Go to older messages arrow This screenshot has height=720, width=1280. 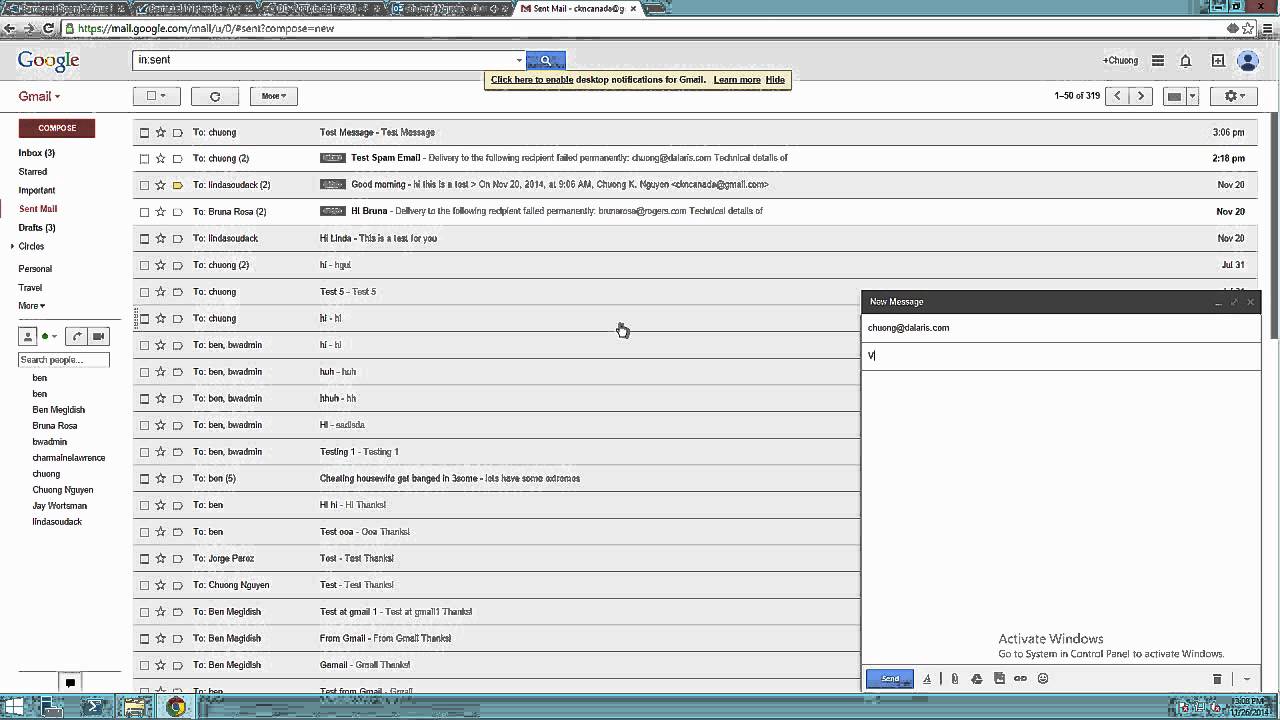click(1141, 96)
